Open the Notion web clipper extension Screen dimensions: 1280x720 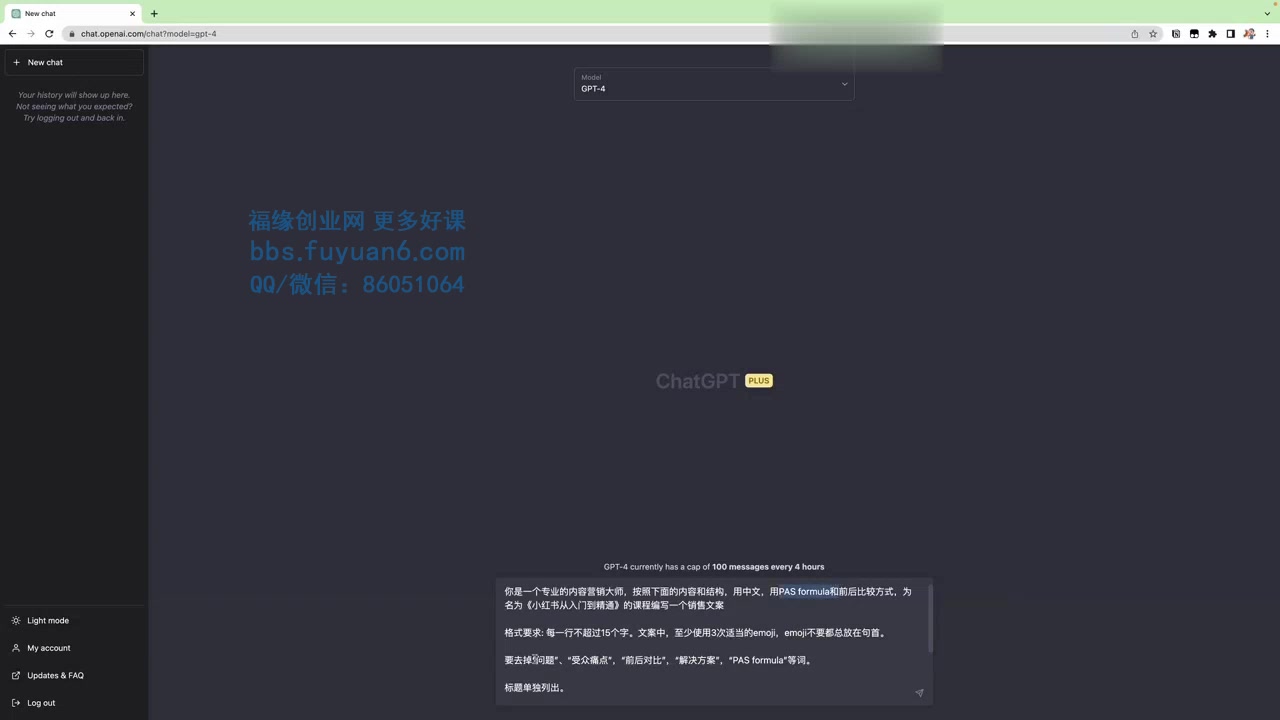coord(1176,34)
